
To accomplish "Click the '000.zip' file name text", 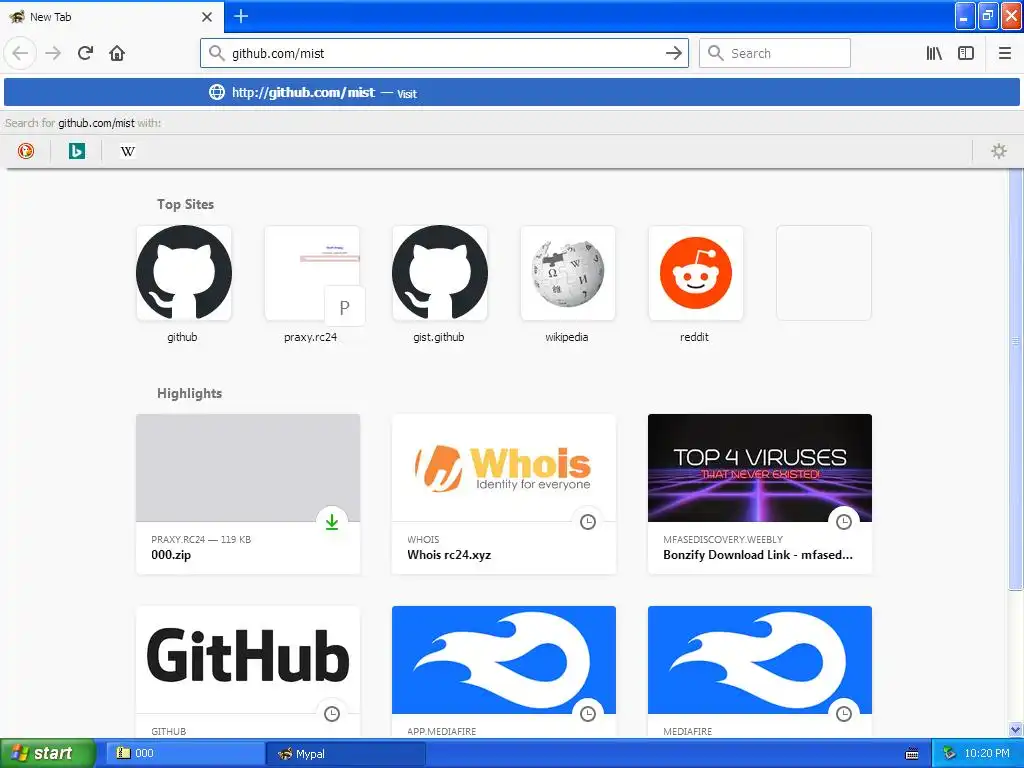I will click(x=171, y=555).
